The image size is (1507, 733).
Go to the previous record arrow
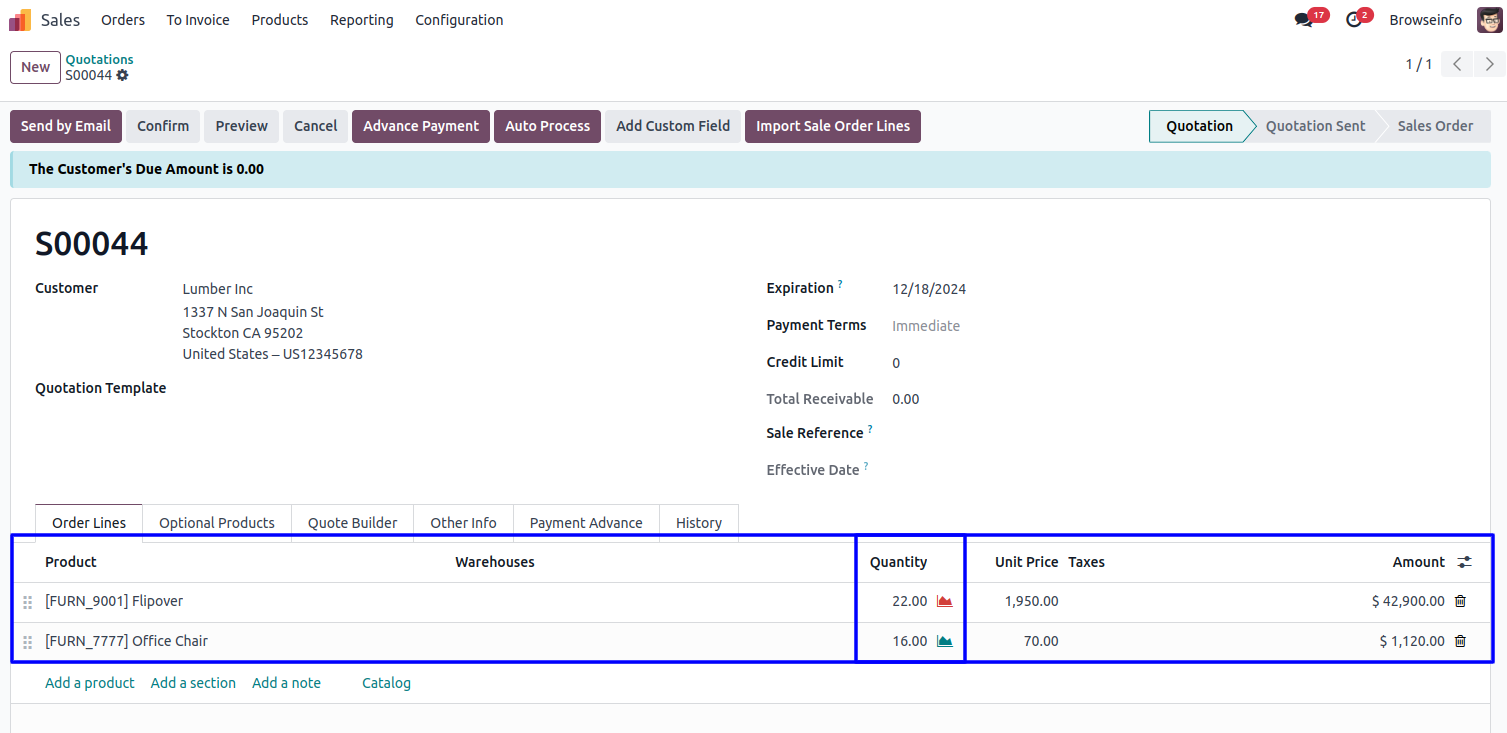1458,65
